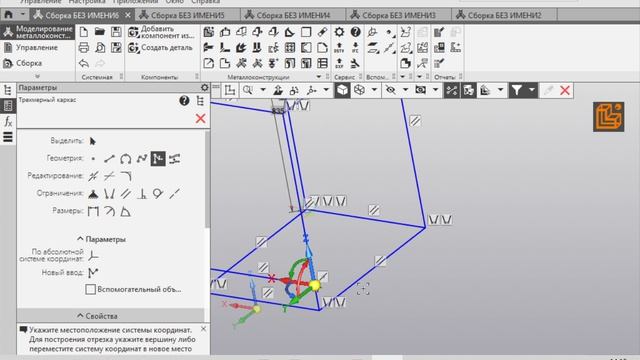Select the rounding (fillet) editing tool

click(126, 176)
